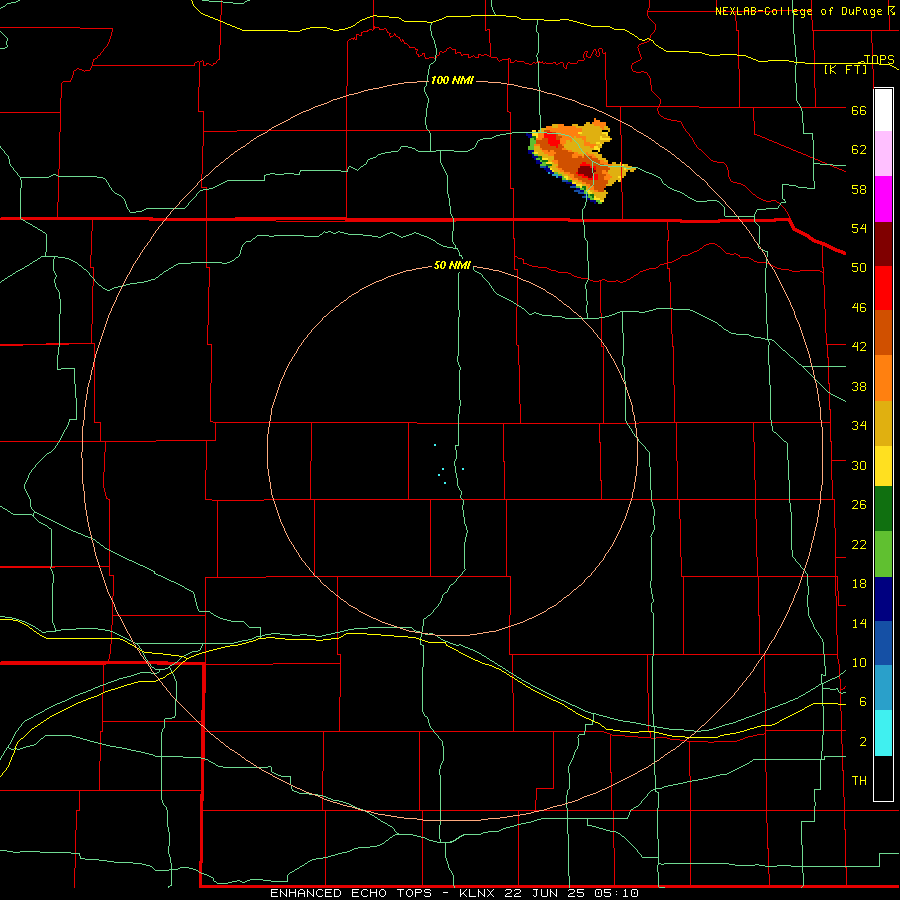This screenshot has width=900, height=900.
Task: Click the '100 NMI' range ring label
Action: [x=452, y=80]
